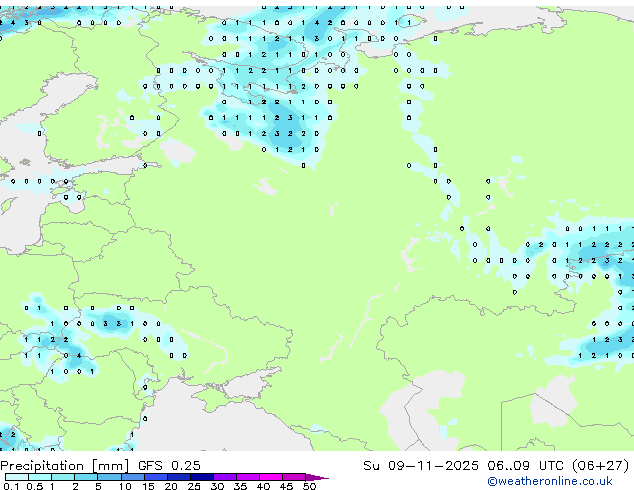Click the "0.1" legend scale label
The height and width of the screenshot is (490, 634).
coord(11,486)
